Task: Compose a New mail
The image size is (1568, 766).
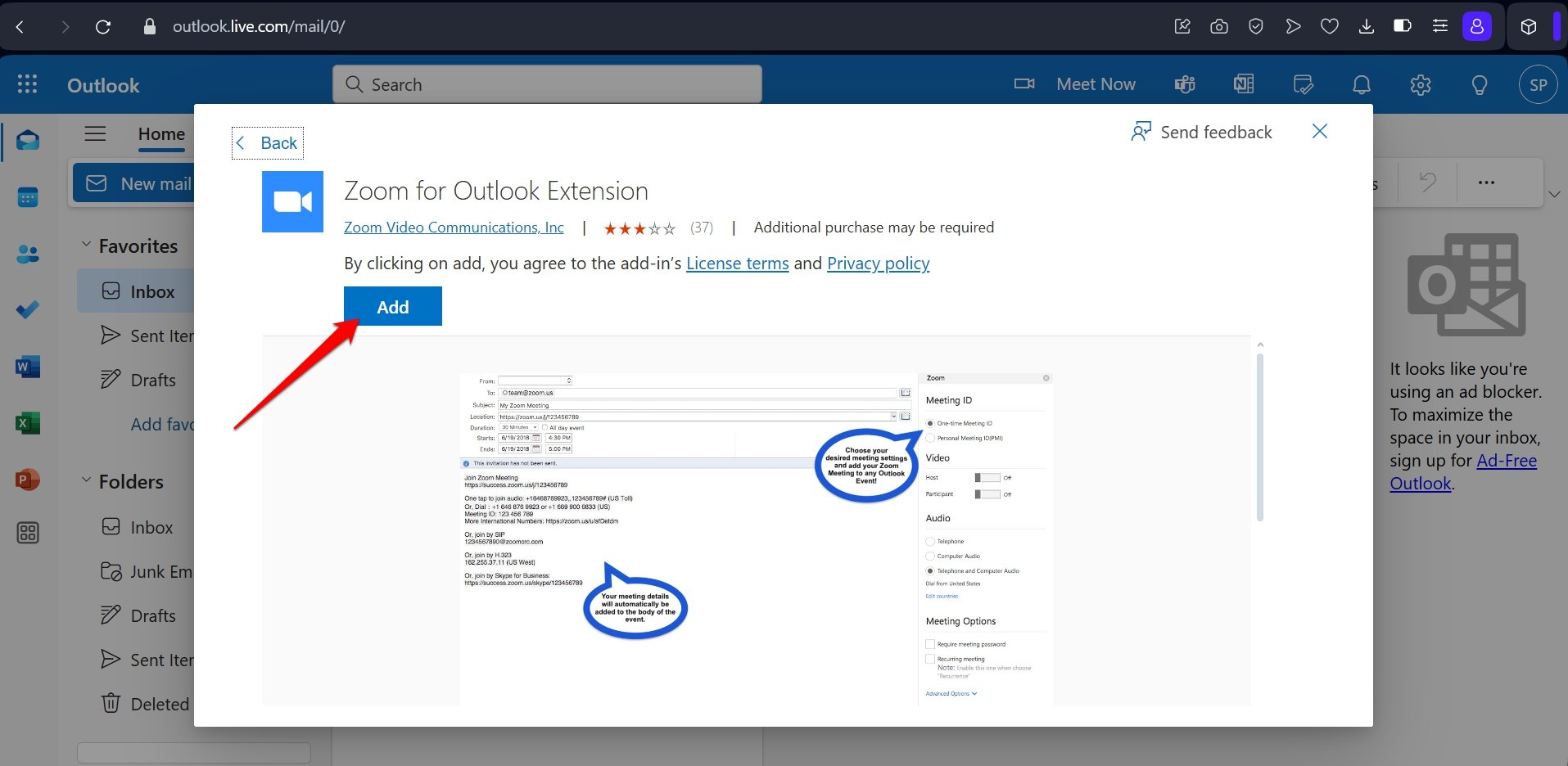Action: [134, 183]
